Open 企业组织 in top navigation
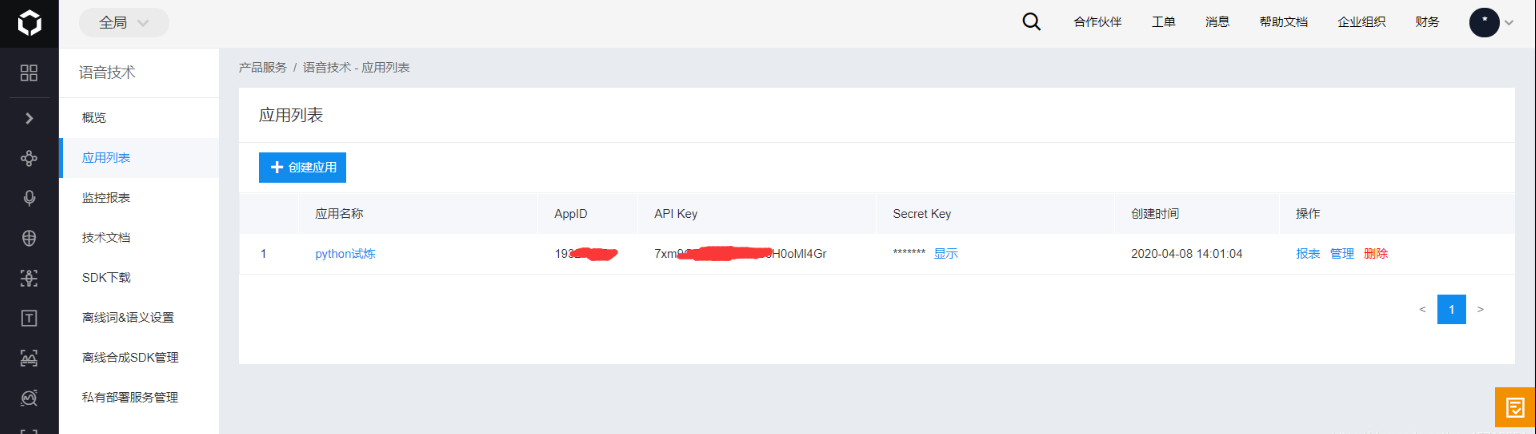Viewport: 1536px width, 434px height. pos(1361,22)
